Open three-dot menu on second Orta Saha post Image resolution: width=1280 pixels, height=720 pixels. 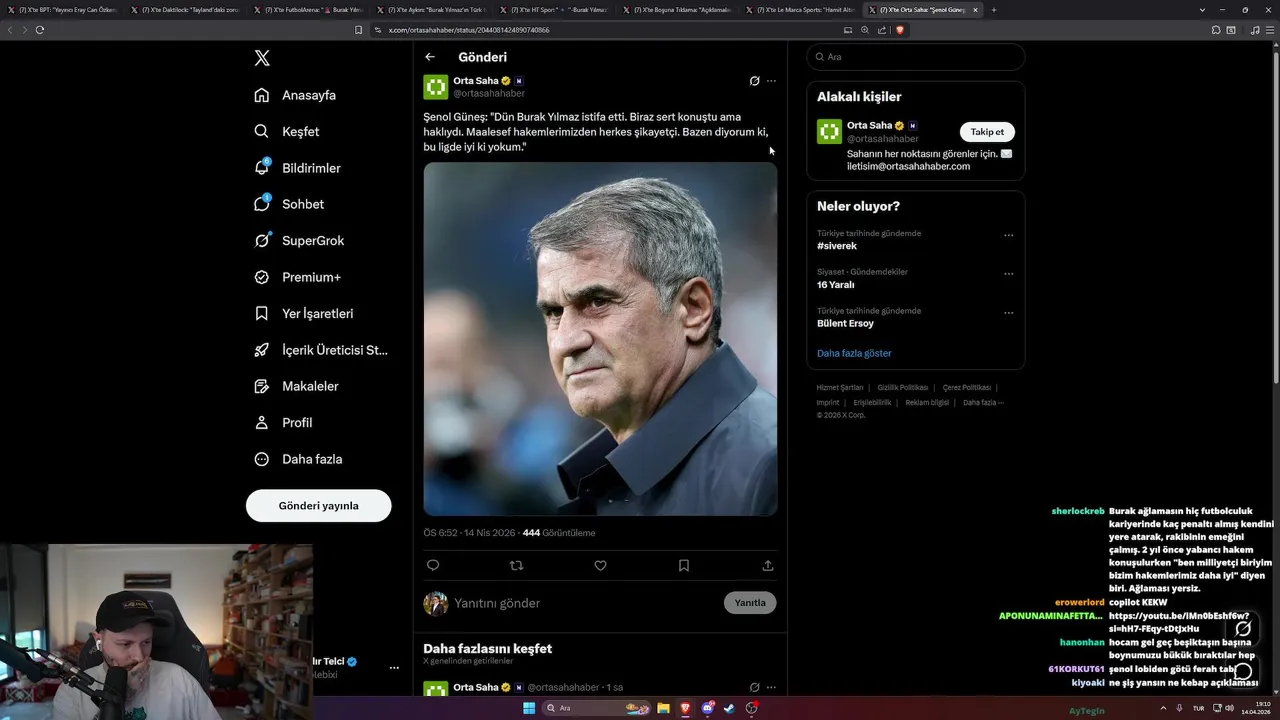pos(771,688)
